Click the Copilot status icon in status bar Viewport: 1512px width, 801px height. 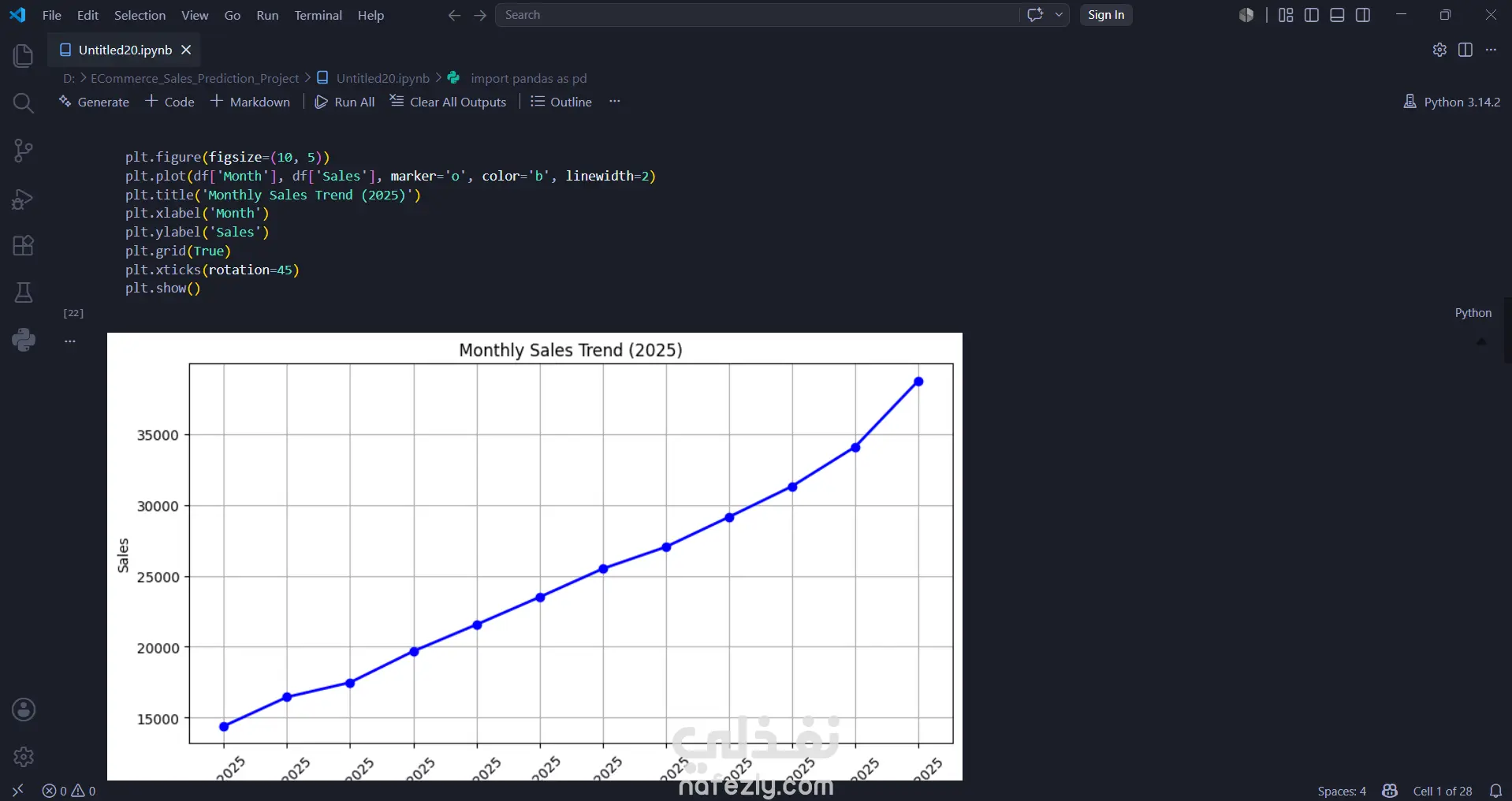(1390, 791)
